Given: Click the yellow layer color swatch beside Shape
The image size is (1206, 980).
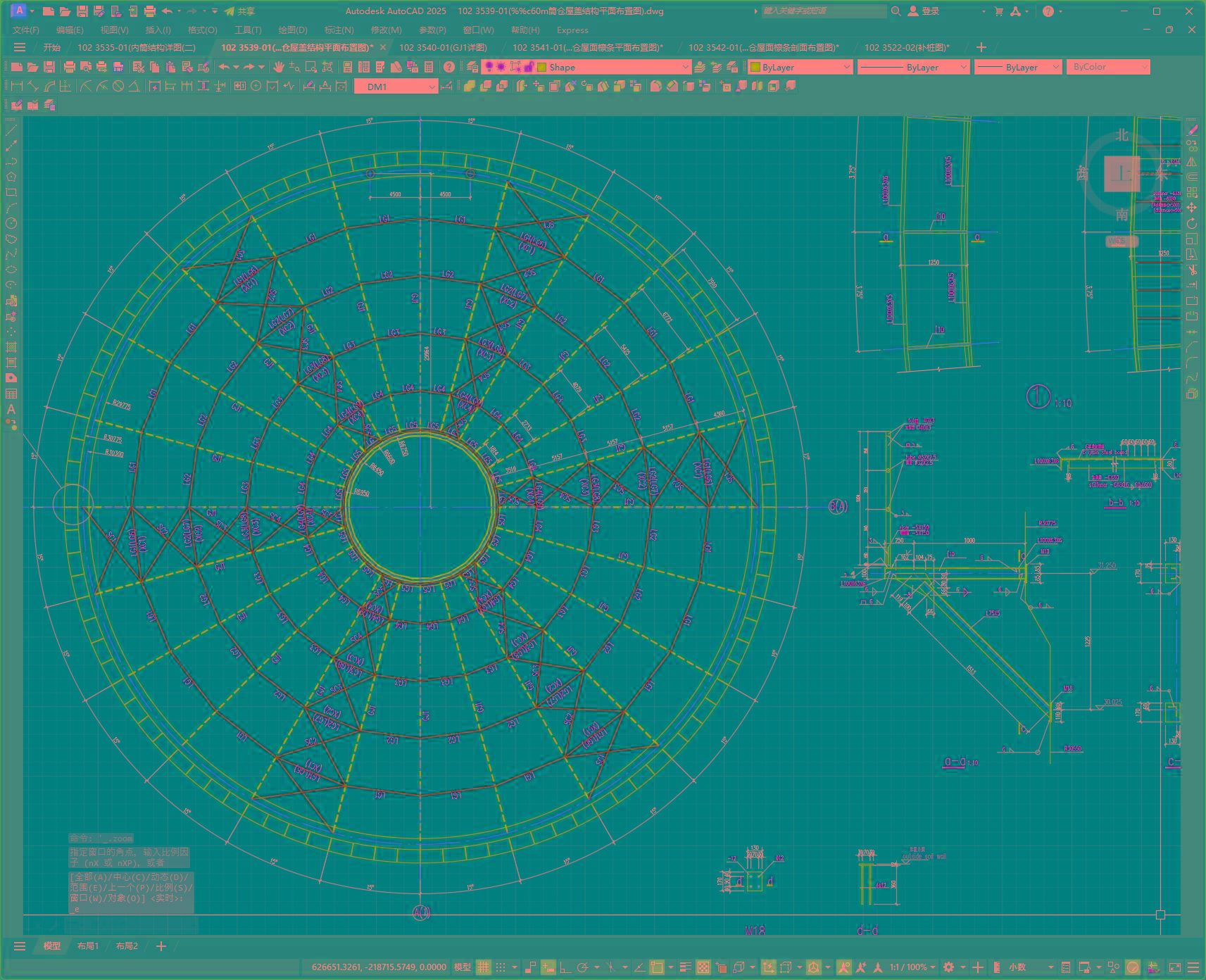Looking at the screenshot, I should [x=542, y=67].
